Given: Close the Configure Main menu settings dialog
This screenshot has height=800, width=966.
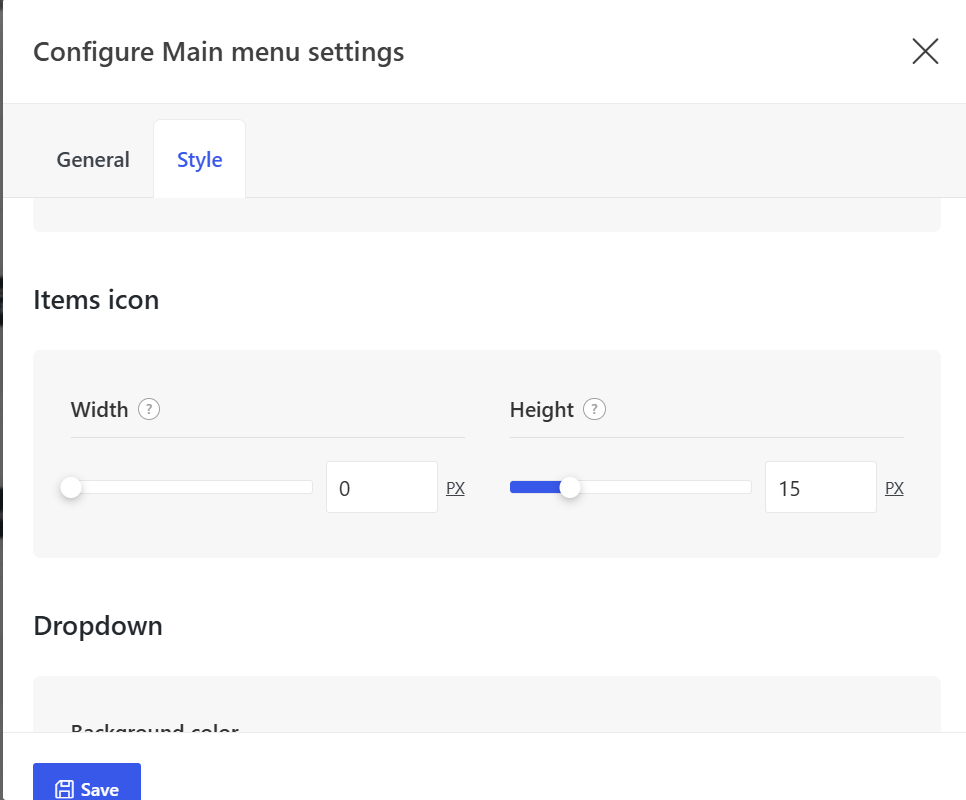Looking at the screenshot, I should coord(925,51).
